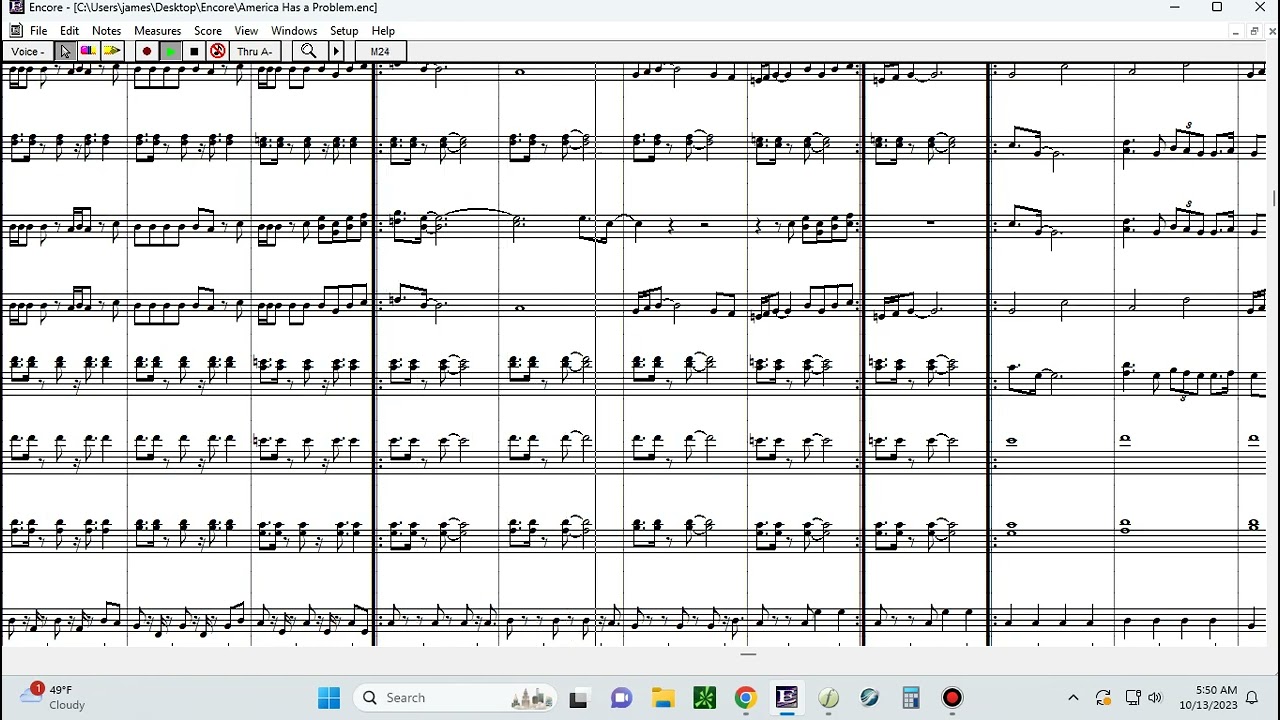
Task: Click the document icon beside File menu
Action: (x=15, y=31)
